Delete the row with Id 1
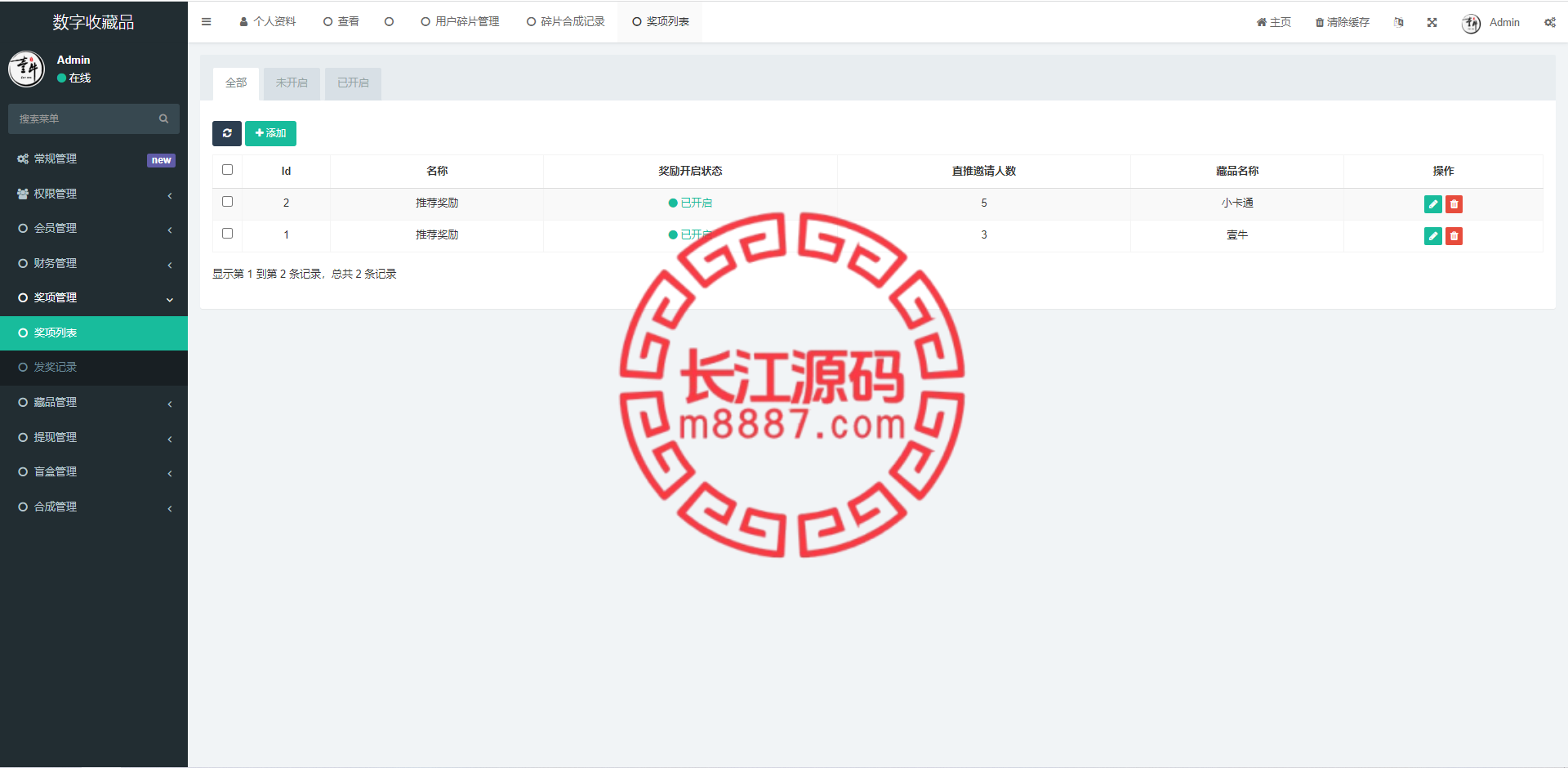The height and width of the screenshot is (768, 1568). (x=1454, y=236)
